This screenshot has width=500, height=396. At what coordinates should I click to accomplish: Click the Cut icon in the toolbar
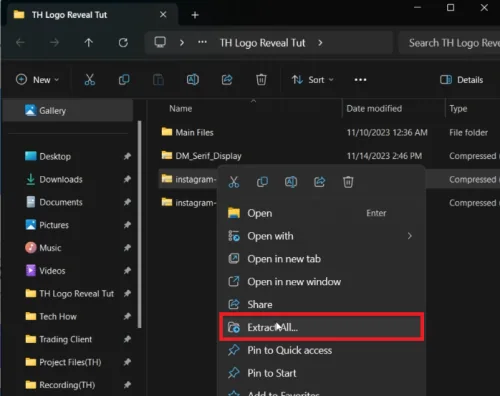coord(90,80)
